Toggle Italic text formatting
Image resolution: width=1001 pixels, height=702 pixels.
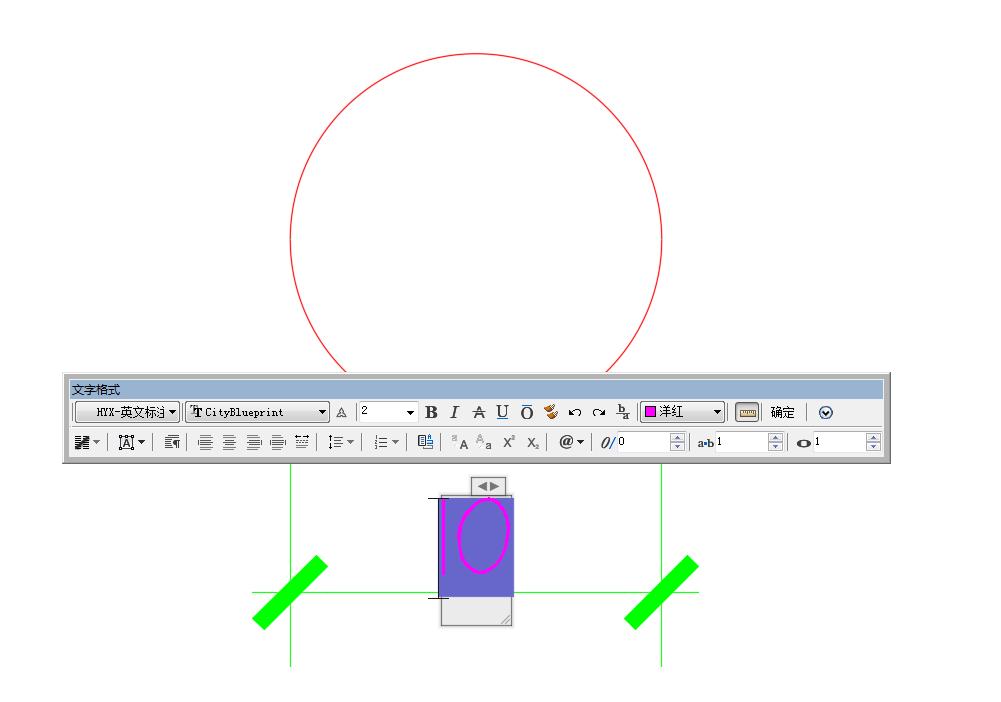(455, 412)
